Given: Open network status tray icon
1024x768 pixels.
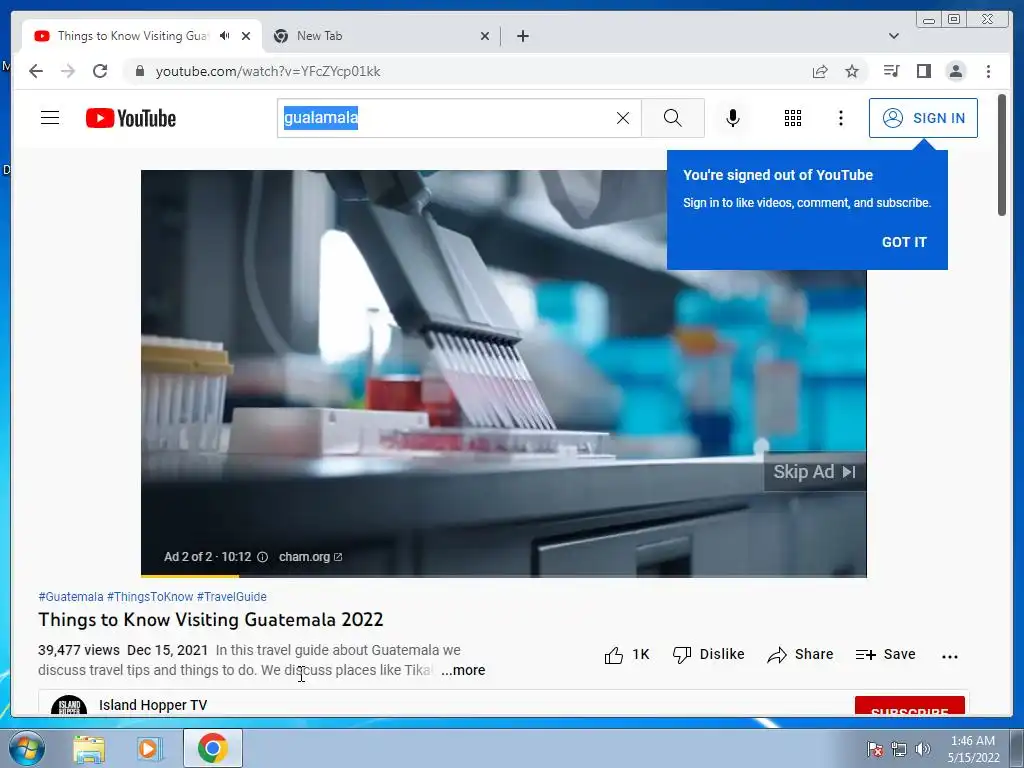Looking at the screenshot, I should pos(899,749).
